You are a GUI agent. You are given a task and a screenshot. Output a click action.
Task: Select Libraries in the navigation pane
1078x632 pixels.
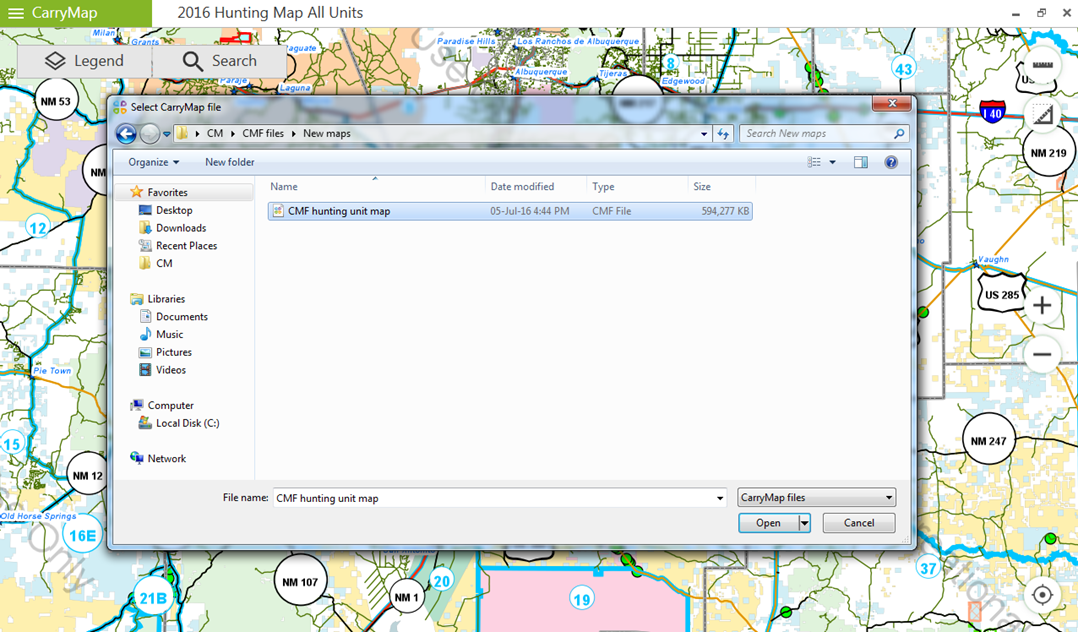coord(166,299)
